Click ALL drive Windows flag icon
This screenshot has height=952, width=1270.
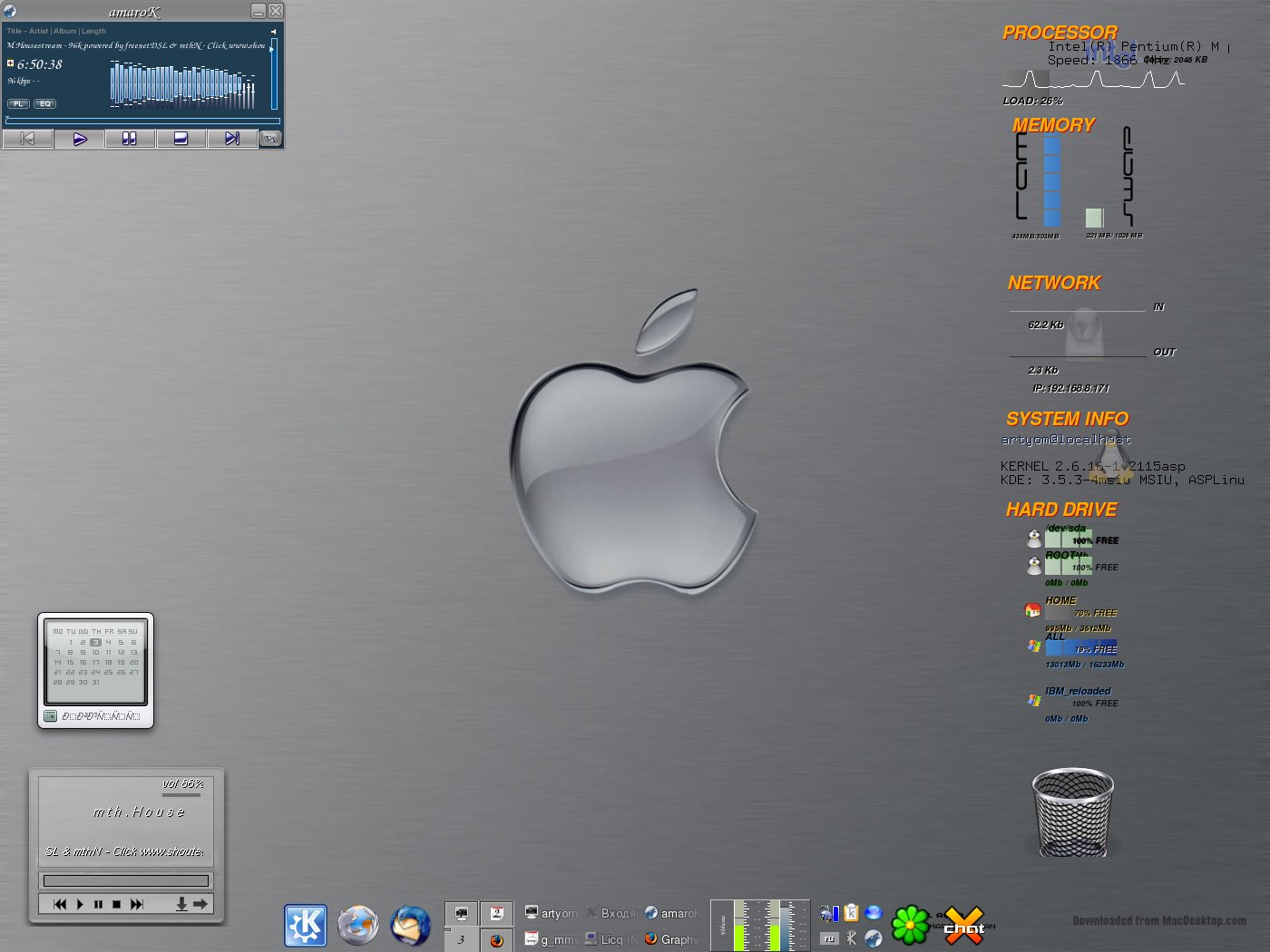pos(1034,646)
